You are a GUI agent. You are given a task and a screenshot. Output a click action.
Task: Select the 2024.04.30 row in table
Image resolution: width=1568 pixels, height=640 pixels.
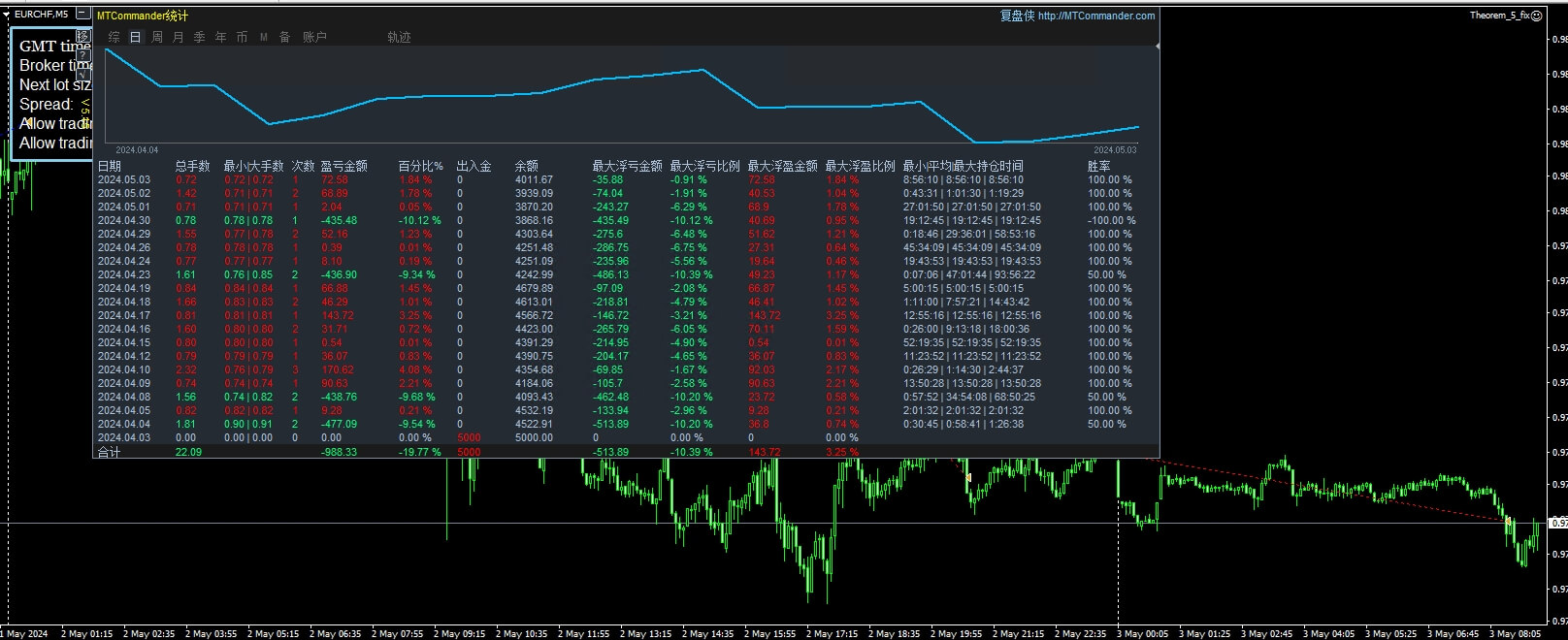coord(124,220)
